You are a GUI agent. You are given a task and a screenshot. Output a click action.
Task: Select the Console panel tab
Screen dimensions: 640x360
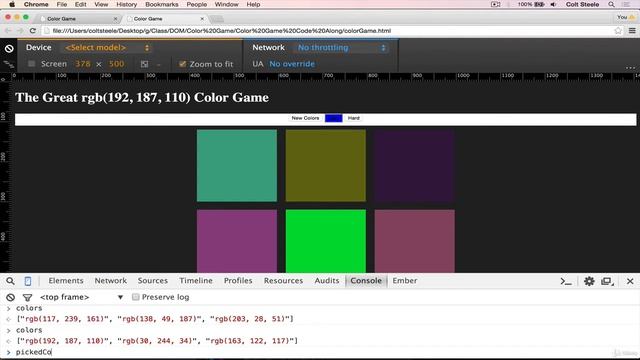tap(366, 281)
